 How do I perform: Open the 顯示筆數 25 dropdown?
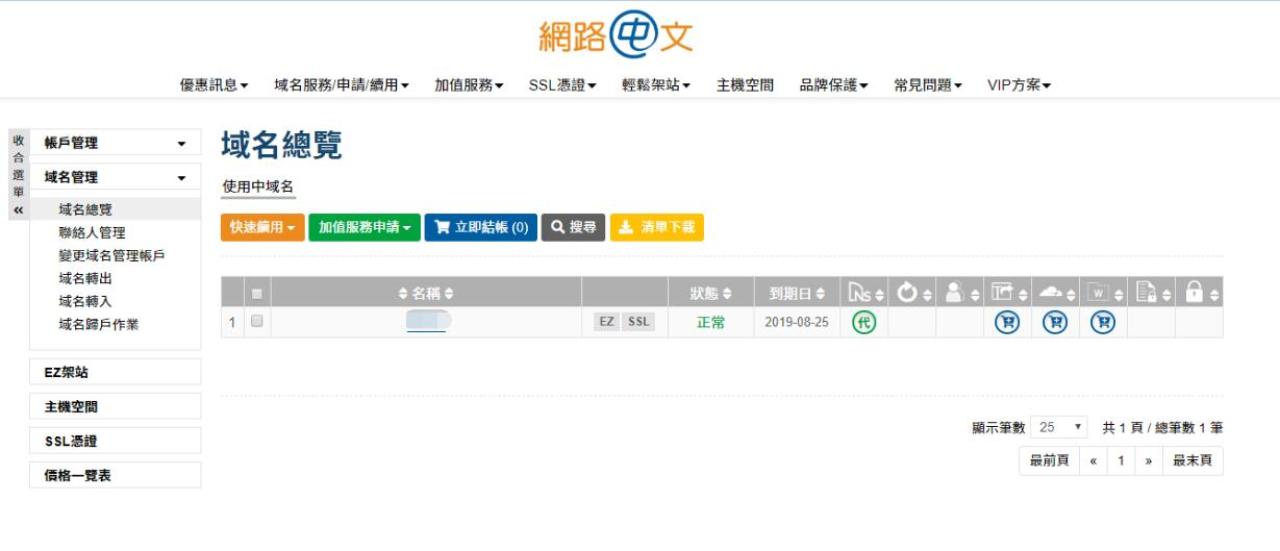1058,427
